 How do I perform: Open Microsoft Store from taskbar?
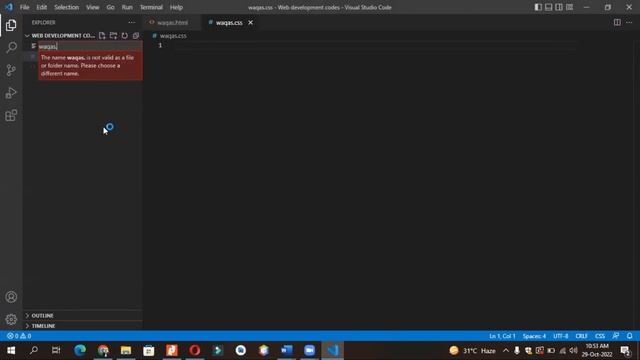[149, 350]
